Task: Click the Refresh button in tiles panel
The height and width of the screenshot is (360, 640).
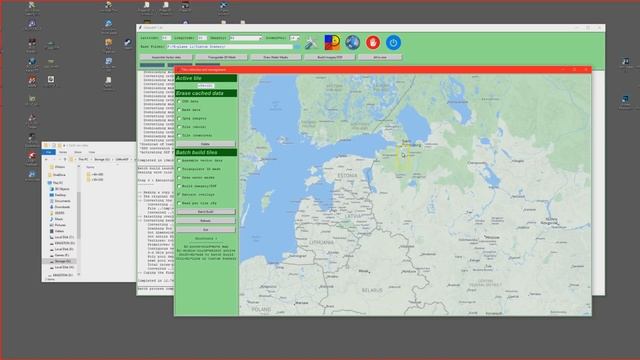Action: tap(205, 221)
